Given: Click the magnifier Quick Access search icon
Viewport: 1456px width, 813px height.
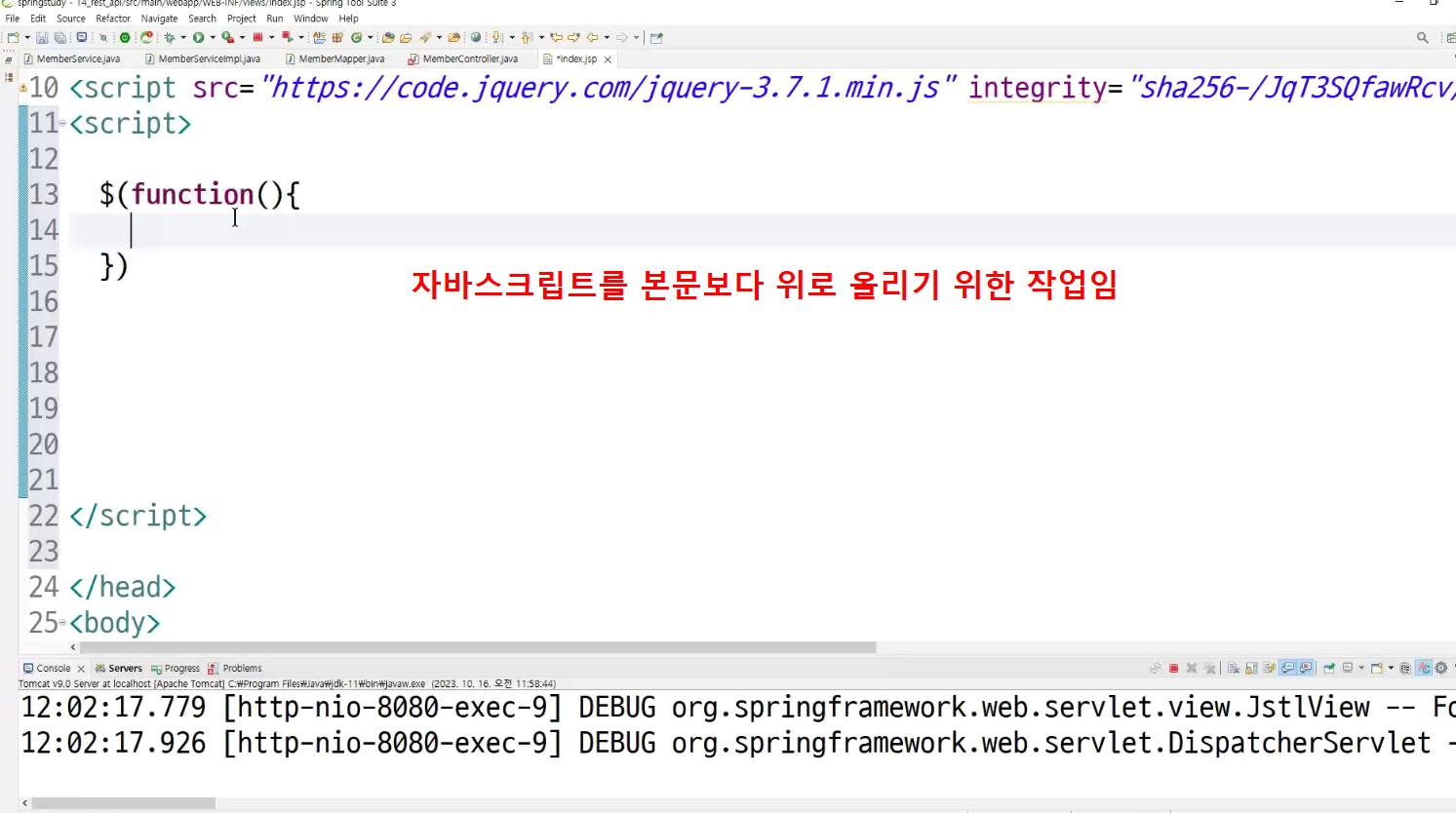Looking at the screenshot, I should (x=1423, y=37).
